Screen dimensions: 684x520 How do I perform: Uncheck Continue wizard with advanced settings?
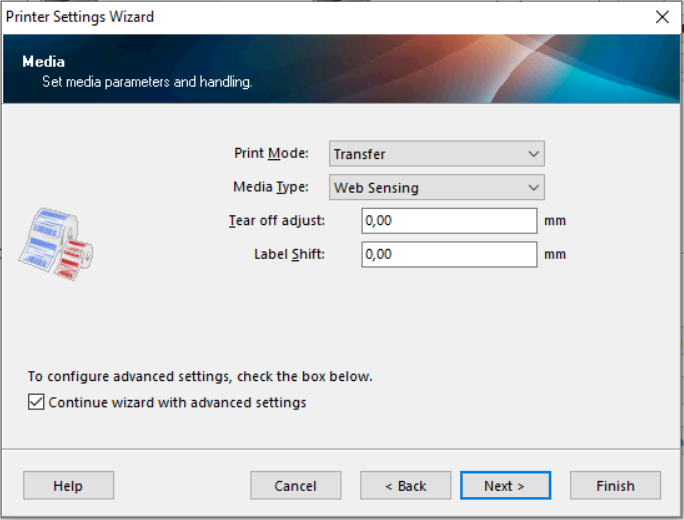37,403
